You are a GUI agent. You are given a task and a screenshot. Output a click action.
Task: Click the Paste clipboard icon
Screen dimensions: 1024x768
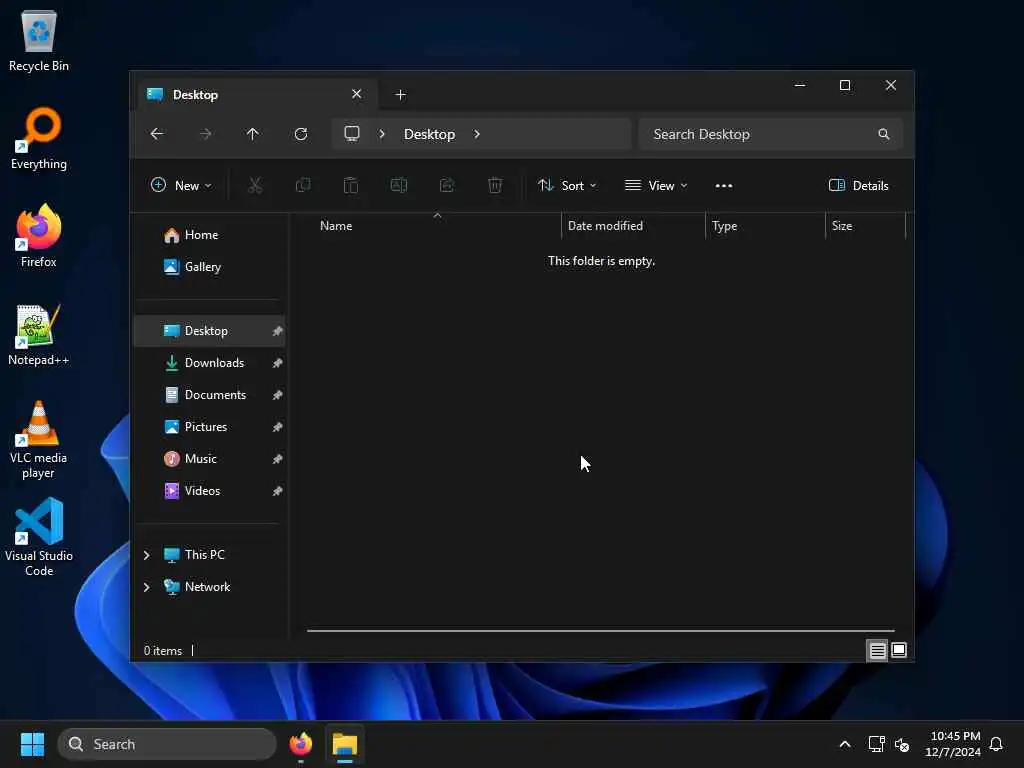351,185
